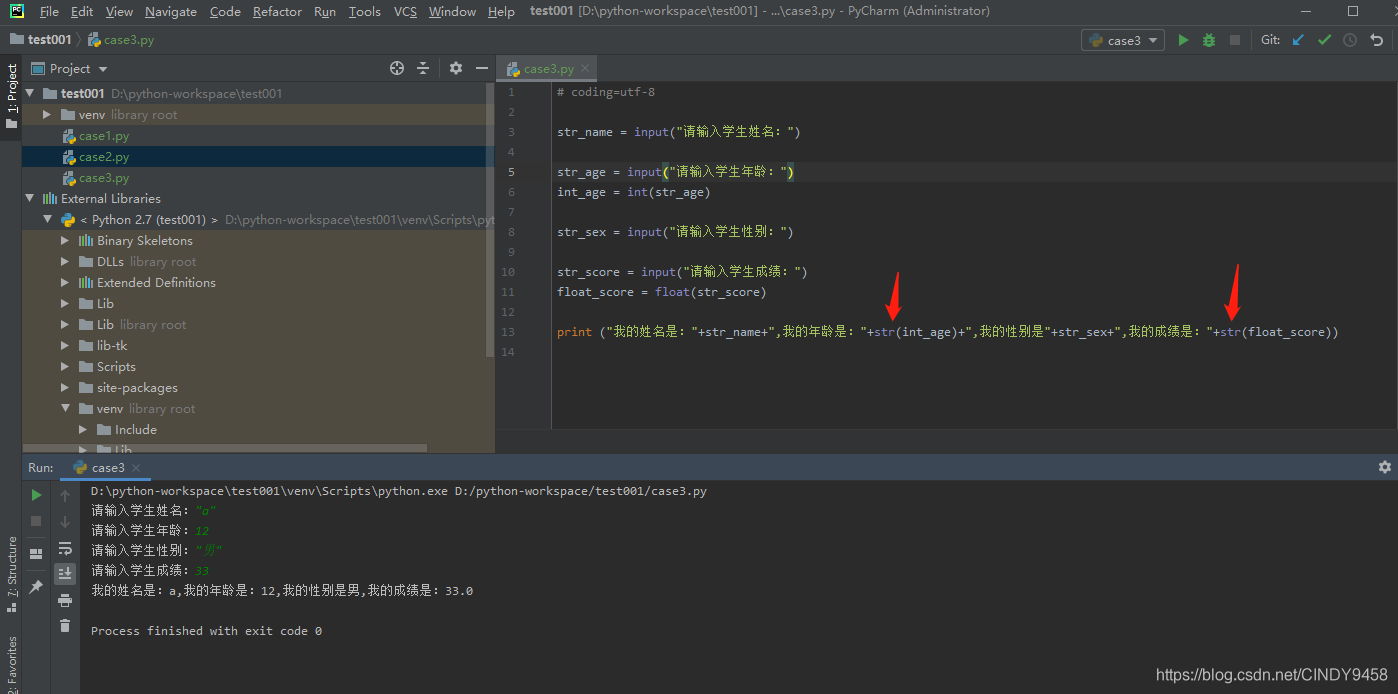Screen dimensions: 1398x694
Task: Click the Project panel horizontal scrollbar
Action: pos(225,449)
